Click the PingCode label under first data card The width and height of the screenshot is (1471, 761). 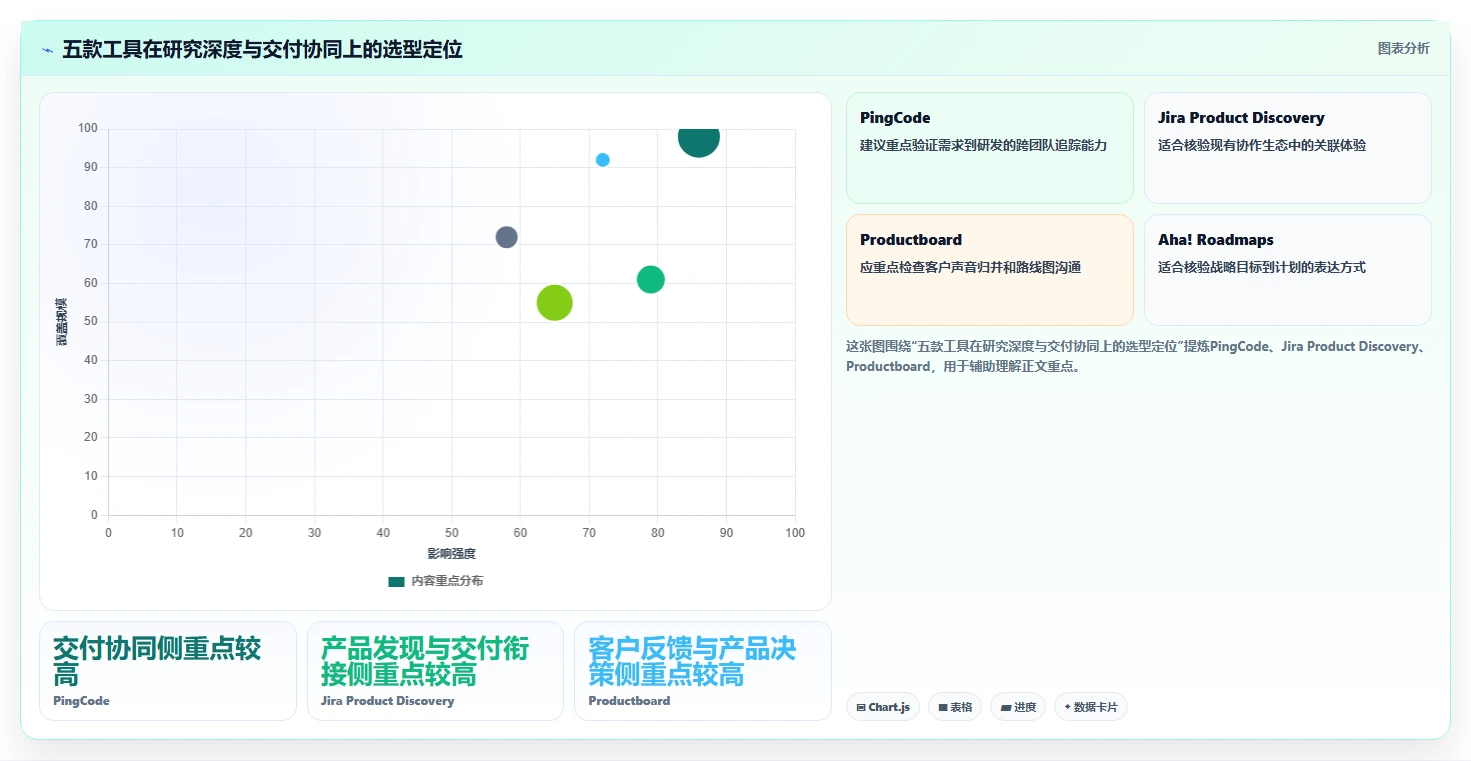click(x=81, y=701)
